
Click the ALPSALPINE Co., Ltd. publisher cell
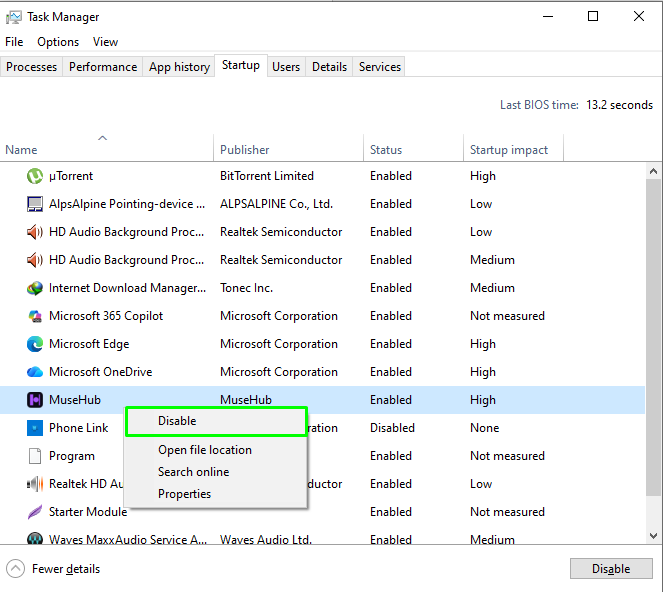pos(277,204)
